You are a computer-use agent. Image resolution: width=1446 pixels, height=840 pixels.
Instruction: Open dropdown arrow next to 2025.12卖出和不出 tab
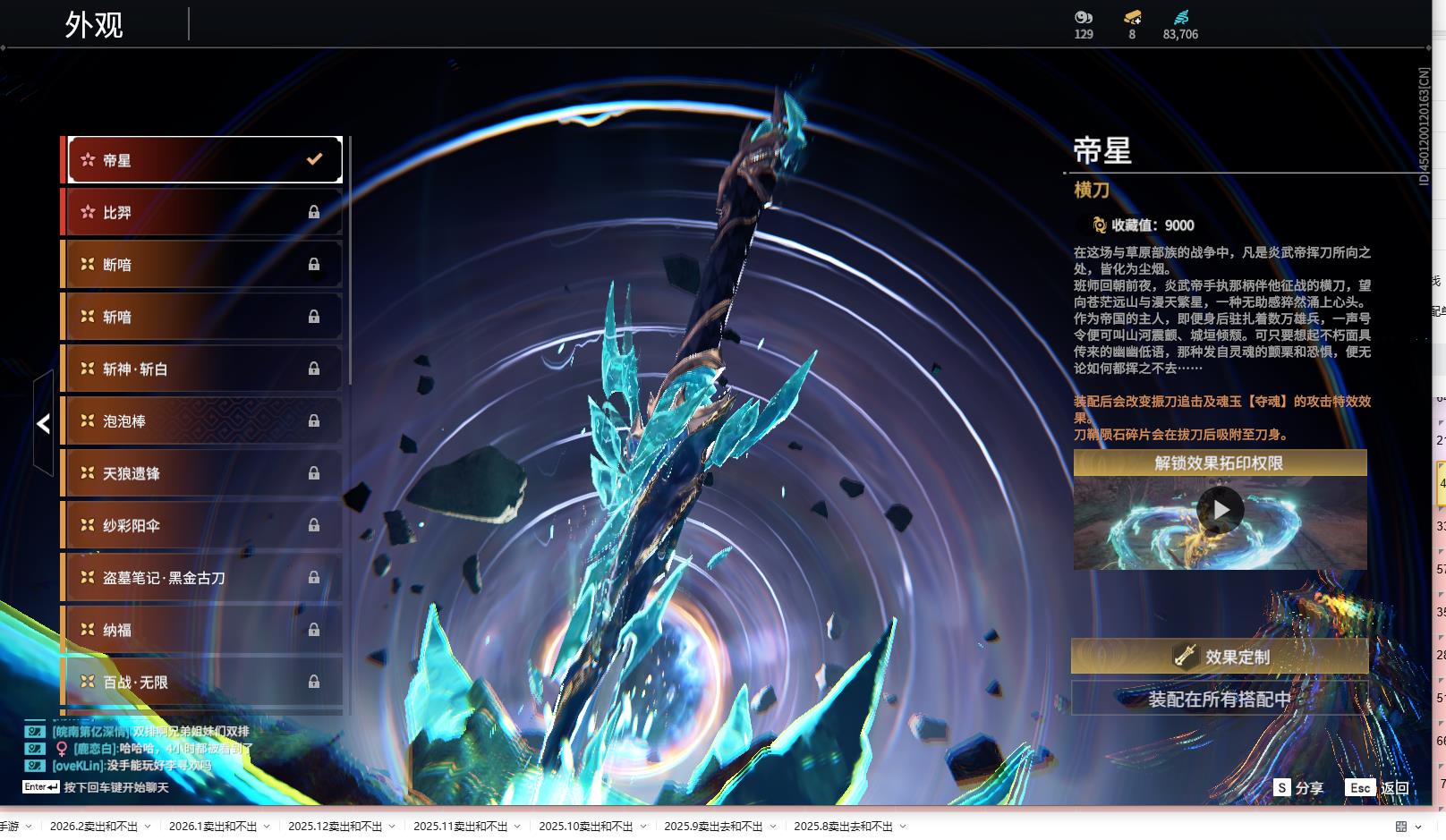click(x=392, y=827)
